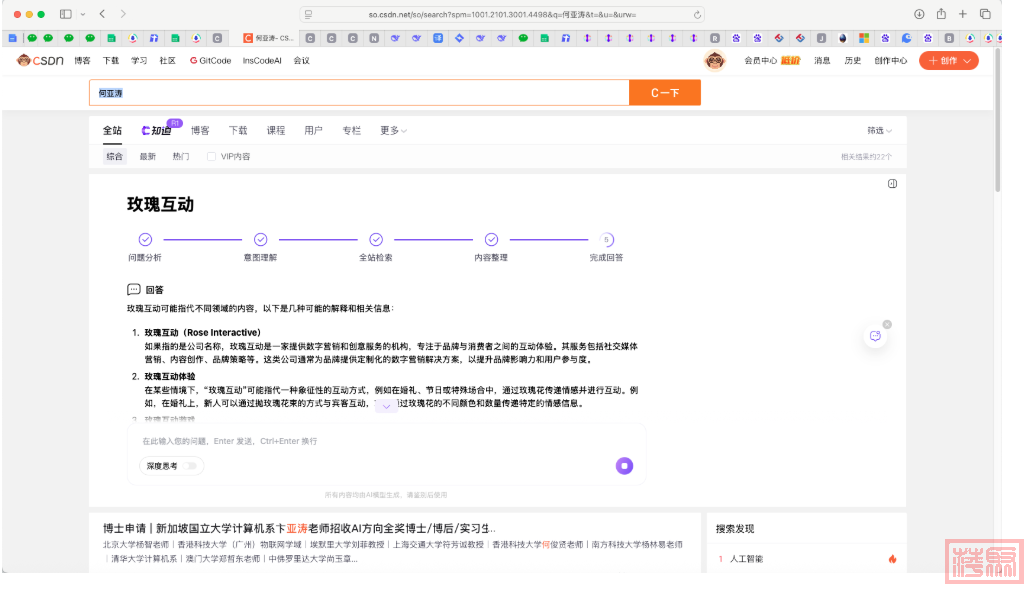Stop AI answer generation with purple button
This screenshot has height=589, width=1030.
[x=624, y=465]
